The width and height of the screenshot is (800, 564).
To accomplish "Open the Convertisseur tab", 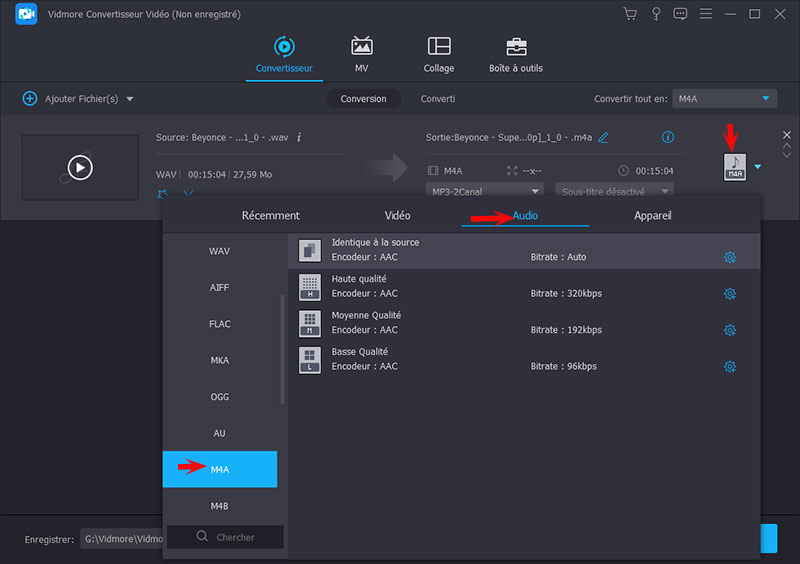I will click(284, 55).
